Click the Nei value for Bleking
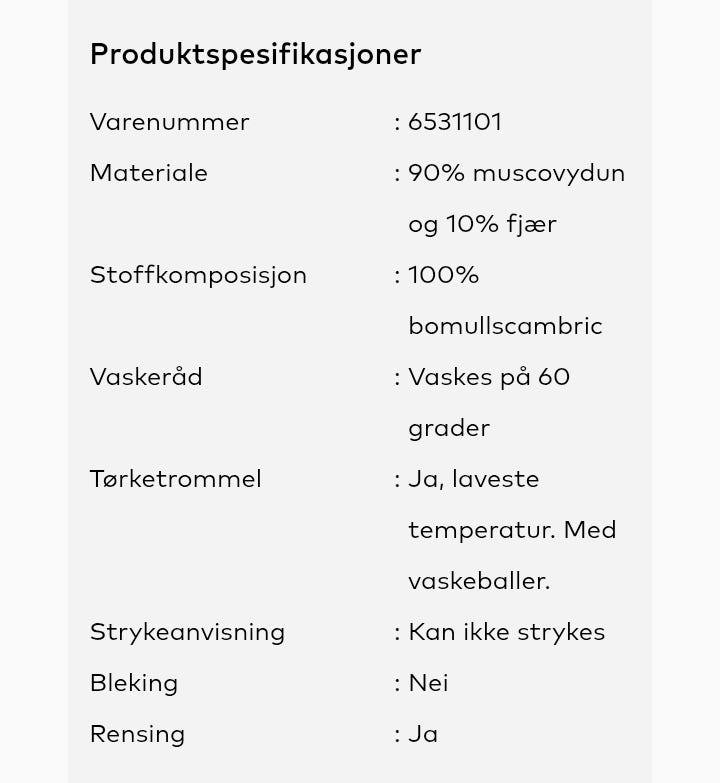This screenshot has width=720, height=783. pyautogui.click(x=428, y=683)
